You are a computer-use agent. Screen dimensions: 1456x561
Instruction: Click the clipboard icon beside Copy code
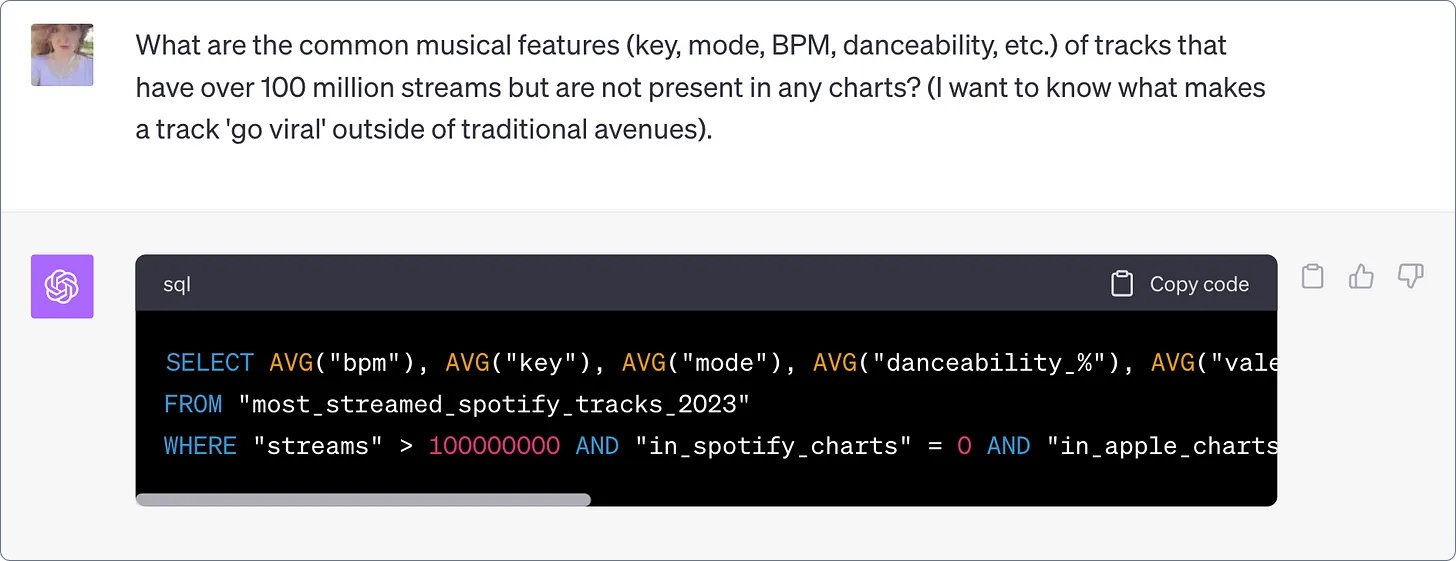pyautogui.click(x=1122, y=284)
